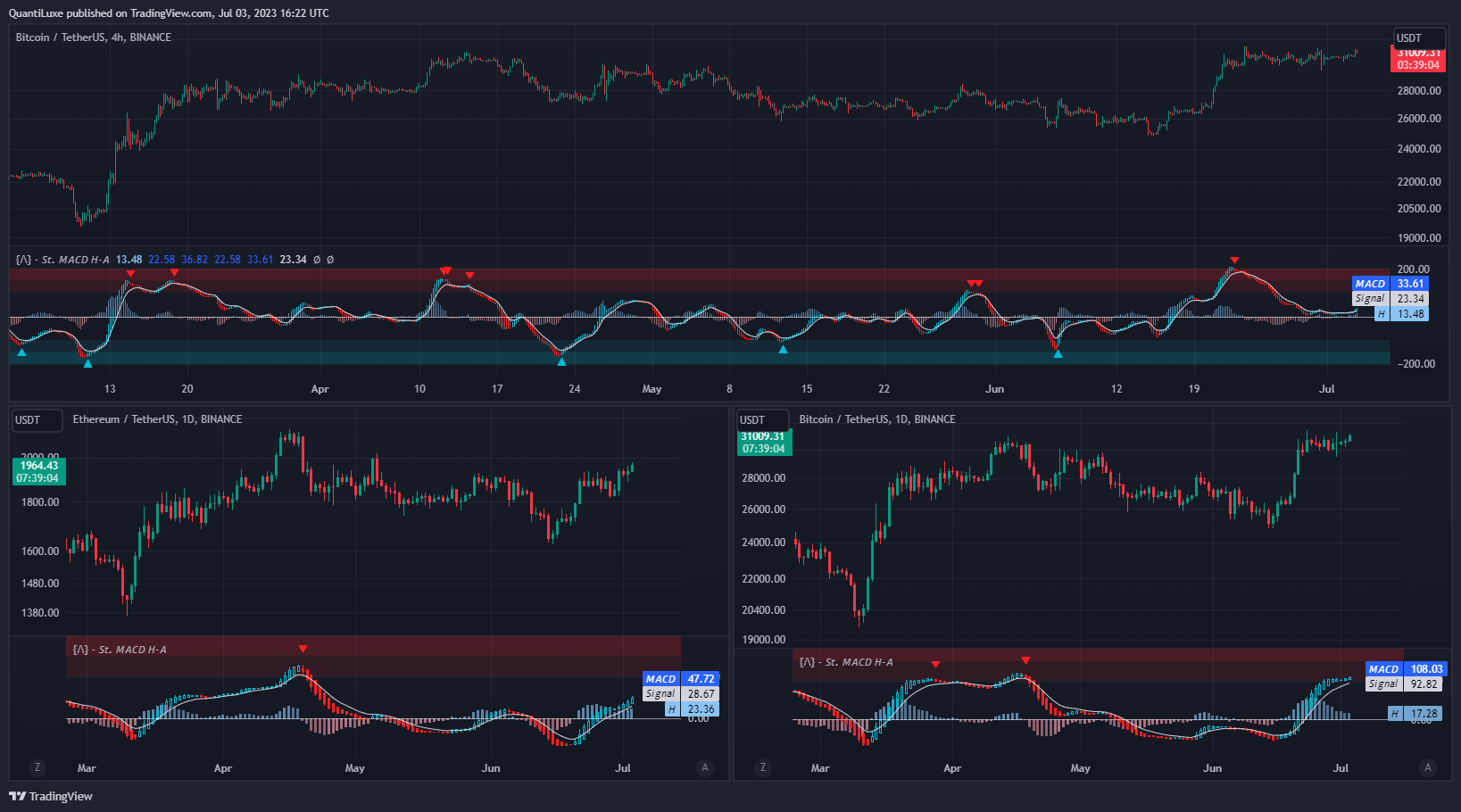Click Z timezone icon in Ethereum chart
Viewport: 1461px width, 812px height.
coord(37,767)
